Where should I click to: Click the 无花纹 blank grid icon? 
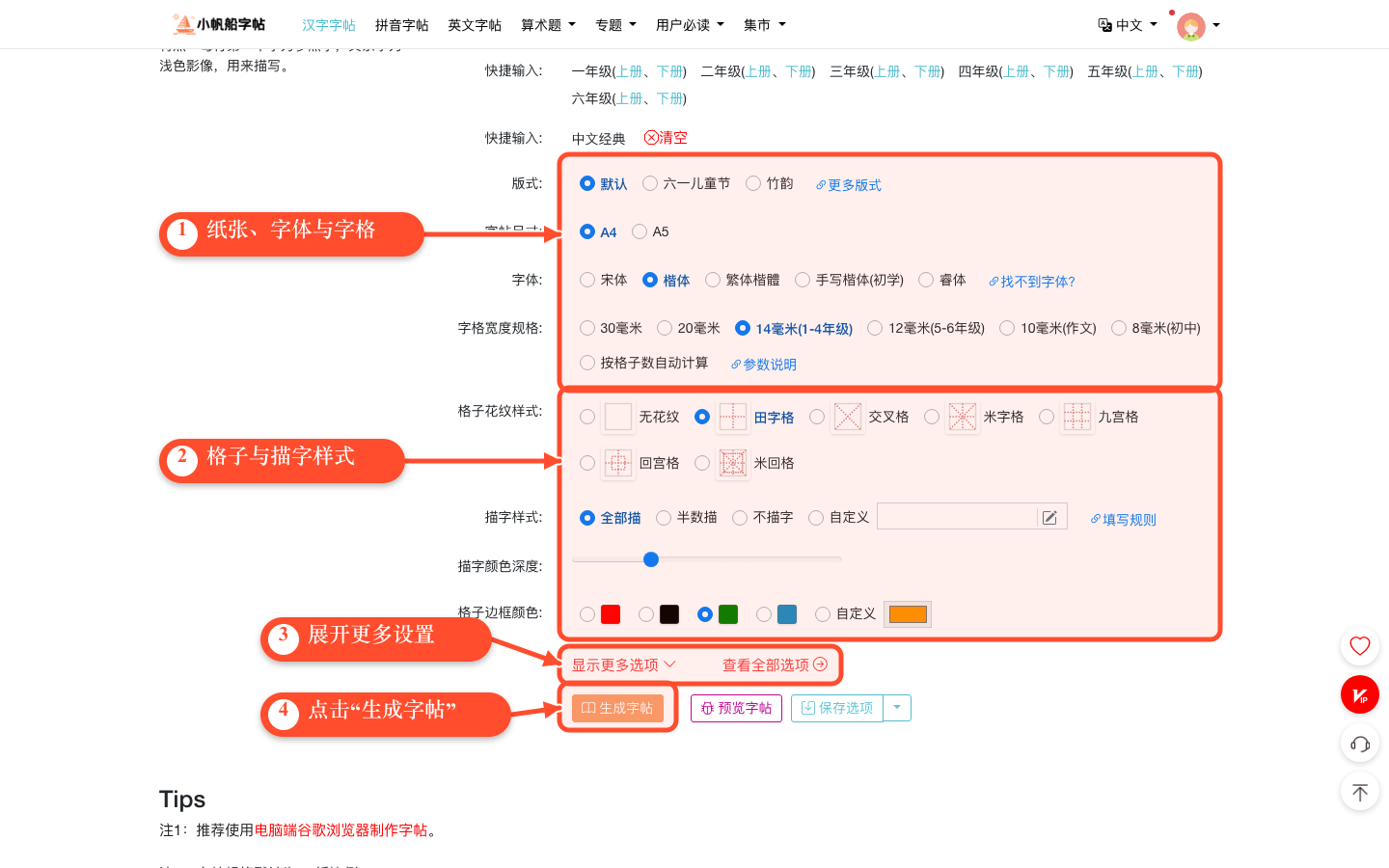pyautogui.click(x=618, y=417)
